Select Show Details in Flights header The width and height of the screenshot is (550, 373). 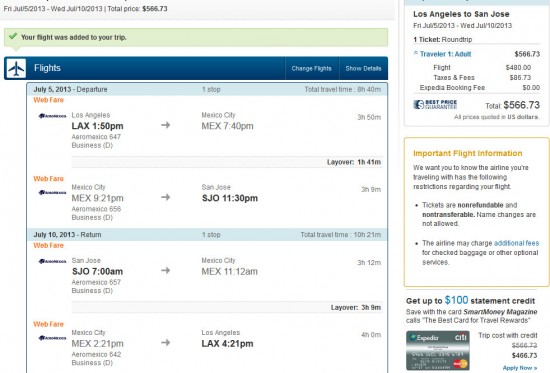click(x=363, y=68)
